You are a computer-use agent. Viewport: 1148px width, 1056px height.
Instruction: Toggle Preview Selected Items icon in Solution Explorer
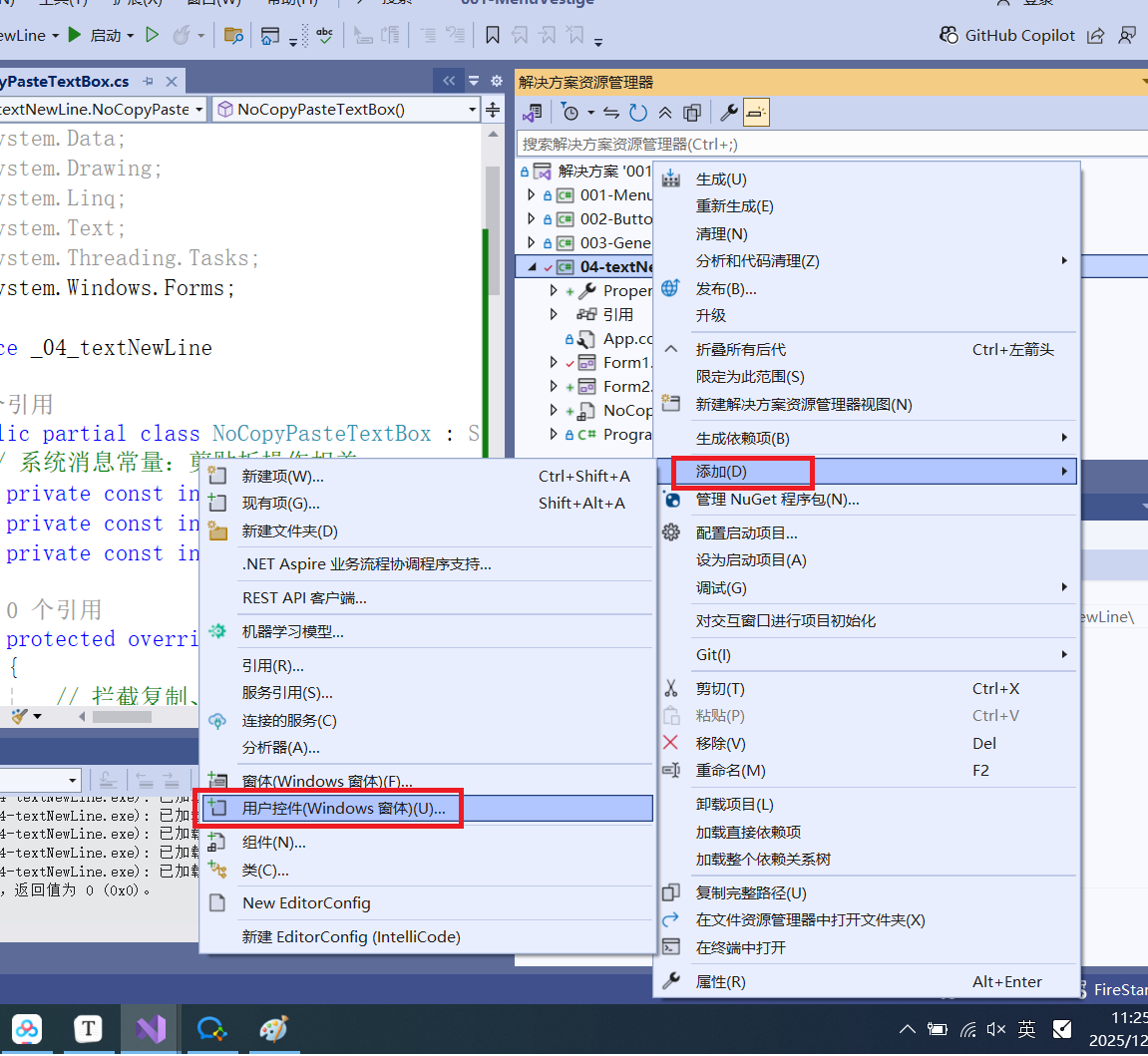pos(756,113)
